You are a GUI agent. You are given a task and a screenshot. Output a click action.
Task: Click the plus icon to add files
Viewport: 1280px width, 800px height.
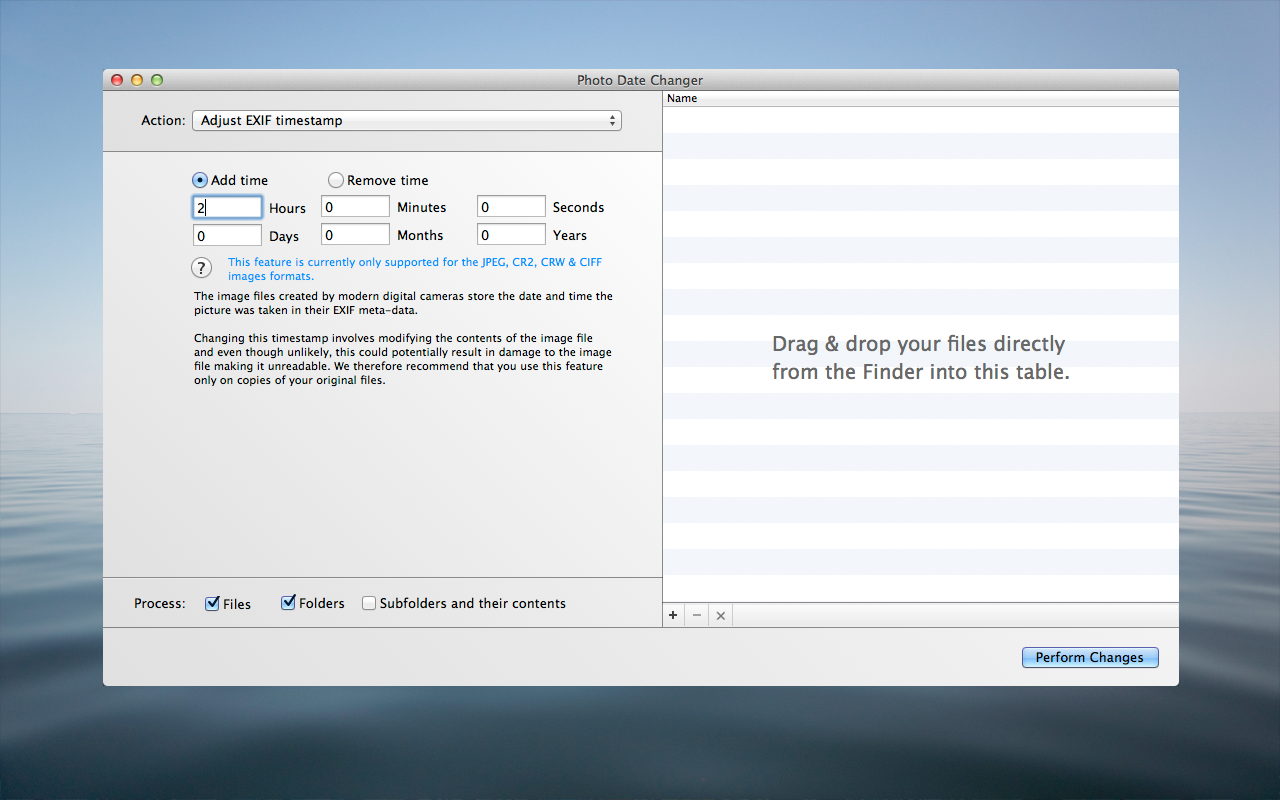click(673, 615)
